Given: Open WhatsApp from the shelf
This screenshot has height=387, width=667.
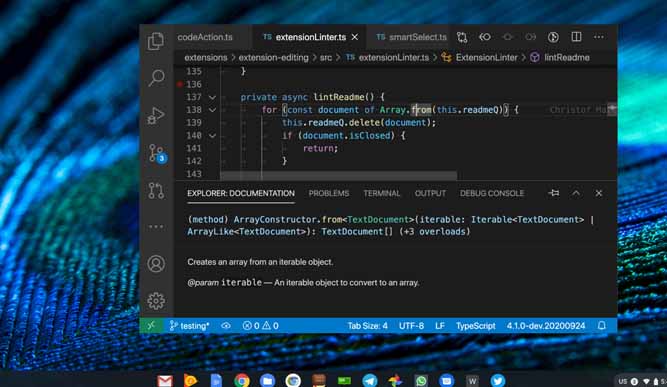Looking at the screenshot, I should 421,380.
